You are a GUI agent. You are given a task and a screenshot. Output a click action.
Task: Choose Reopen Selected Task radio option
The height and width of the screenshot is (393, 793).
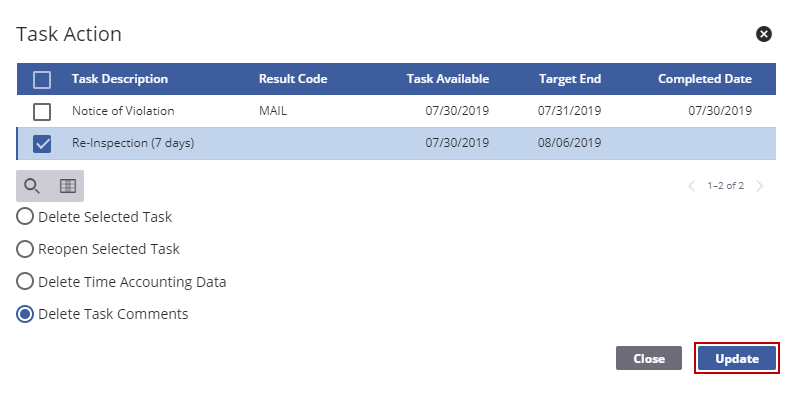tap(25, 249)
